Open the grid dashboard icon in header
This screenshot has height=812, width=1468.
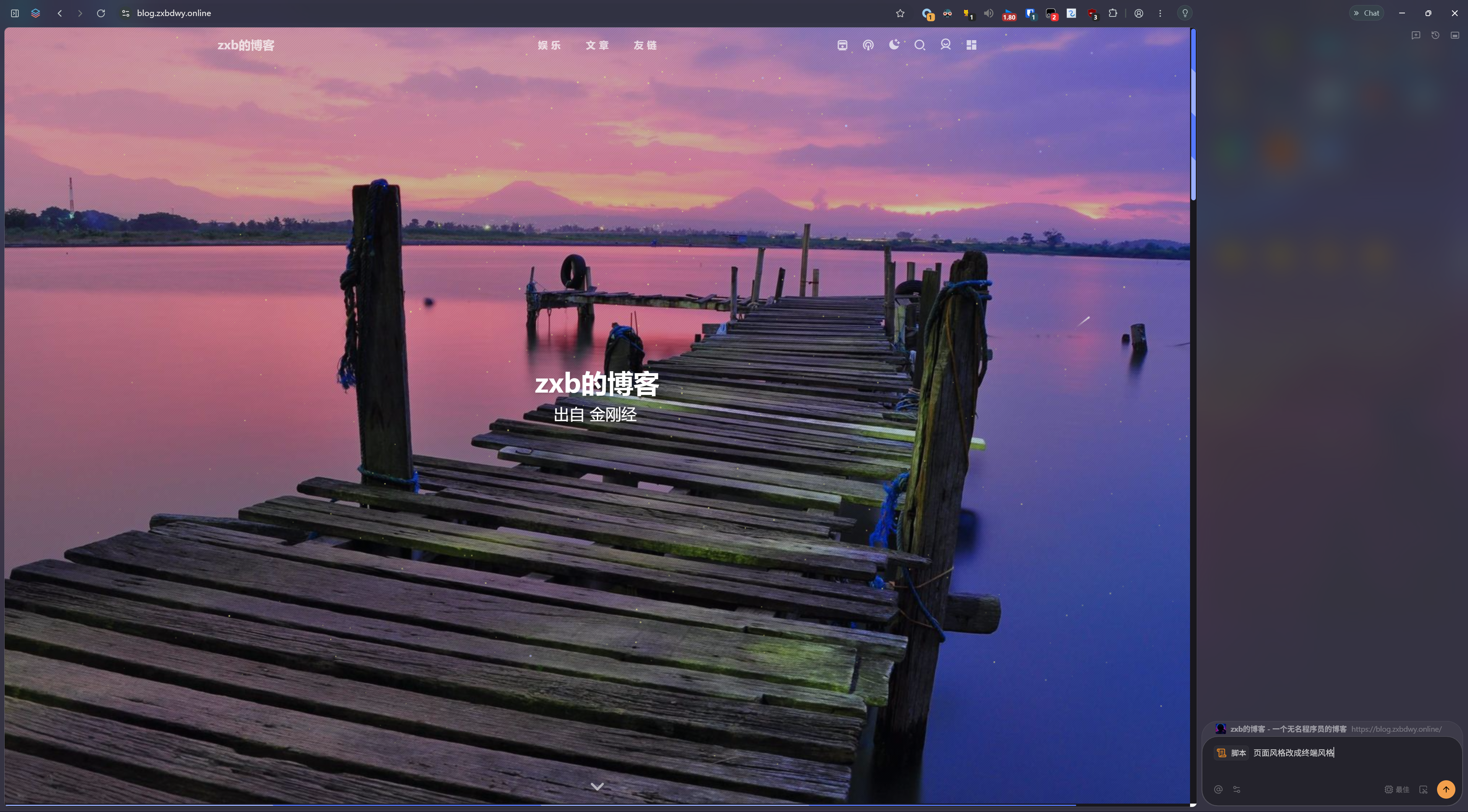click(972, 45)
